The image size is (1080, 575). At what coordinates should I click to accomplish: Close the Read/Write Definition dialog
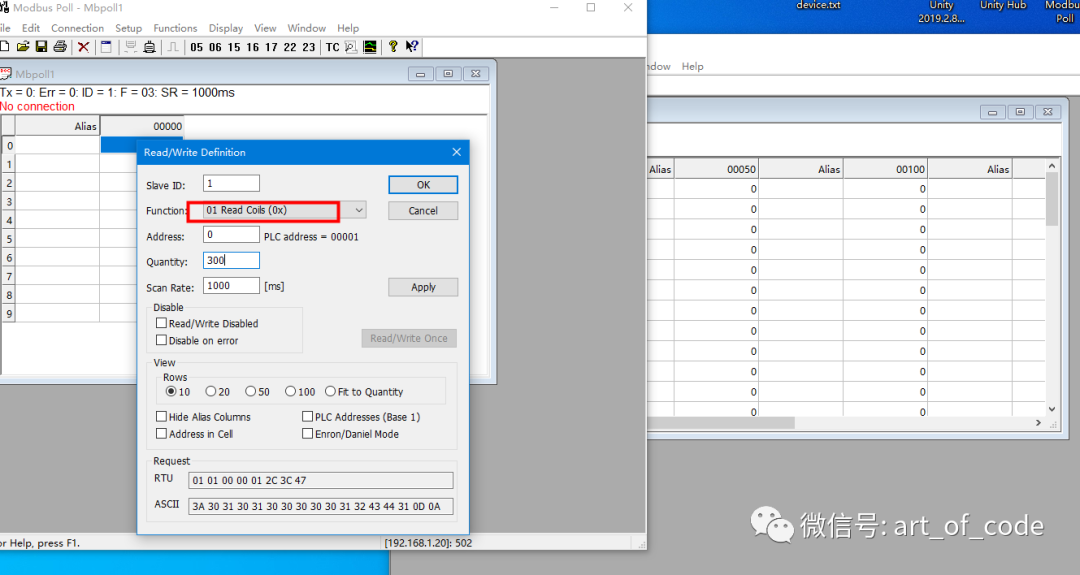(456, 152)
